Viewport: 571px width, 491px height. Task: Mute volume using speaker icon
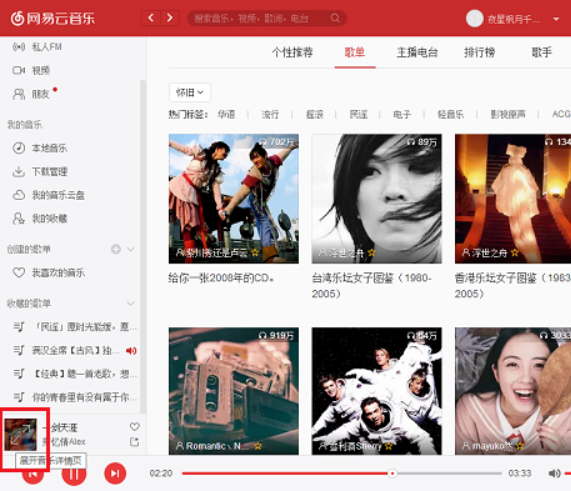pyautogui.click(x=554, y=473)
